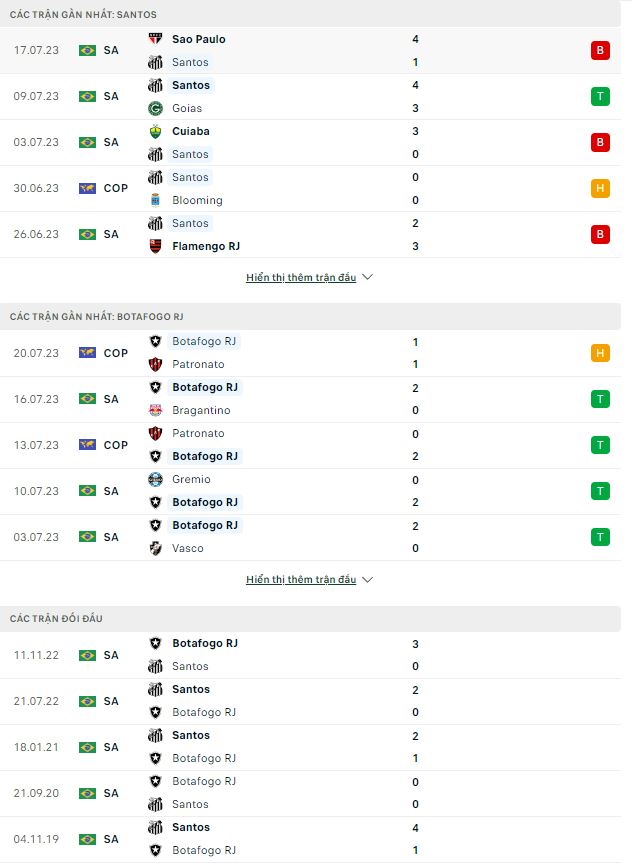
Task: Click chevron beside Botafogo 'Hiển thị thêm trận đấu'
Action: click(368, 580)
